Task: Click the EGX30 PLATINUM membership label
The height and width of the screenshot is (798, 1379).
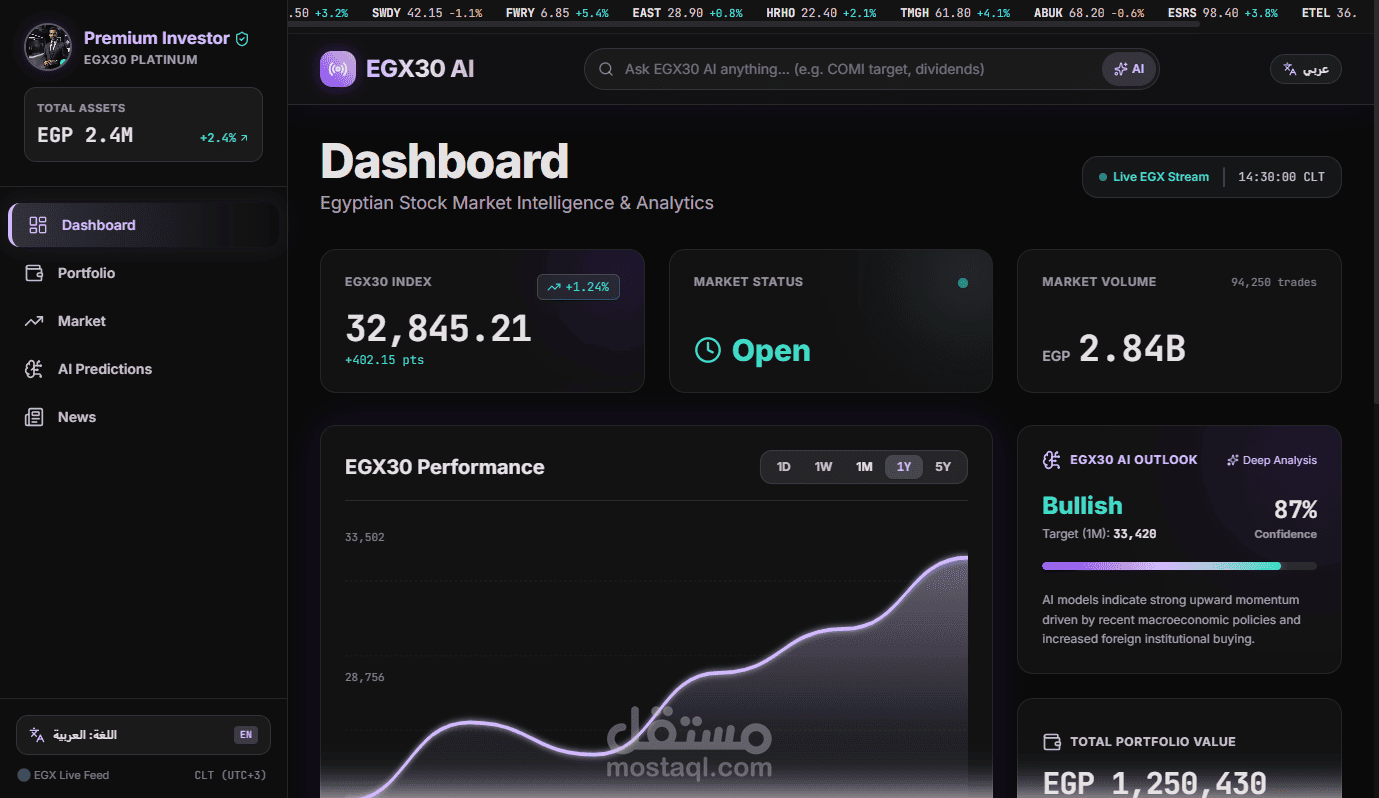Action: pos(141,60)
